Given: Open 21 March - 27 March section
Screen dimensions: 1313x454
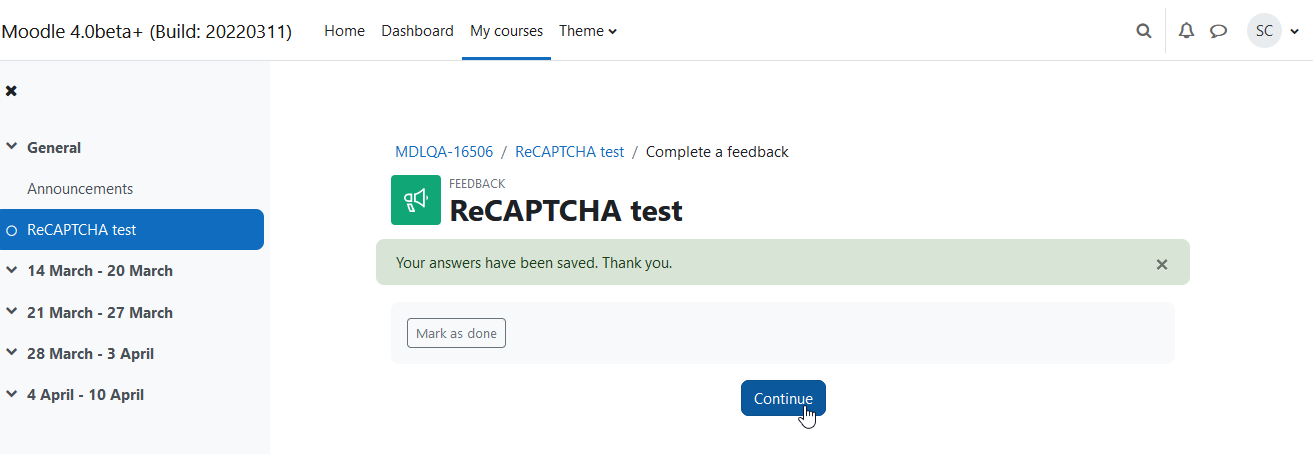Looking at the screenshot, I should pyautogui.click(x=100, y=313).
